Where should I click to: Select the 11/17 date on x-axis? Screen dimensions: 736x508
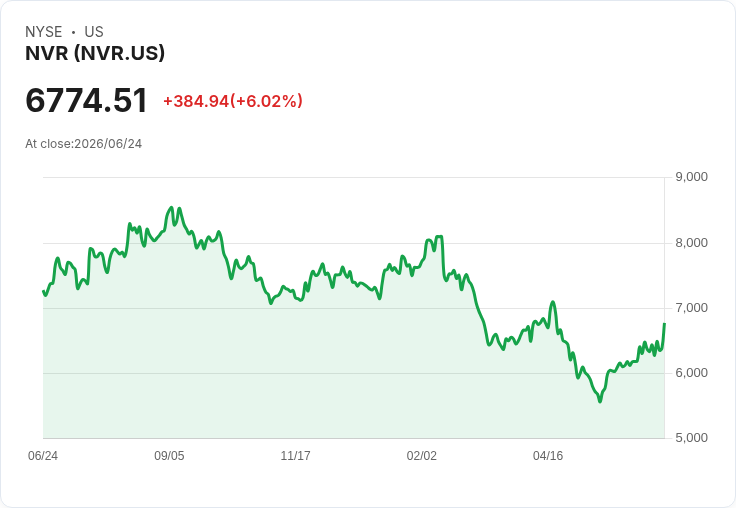click(x=295, y=455)
